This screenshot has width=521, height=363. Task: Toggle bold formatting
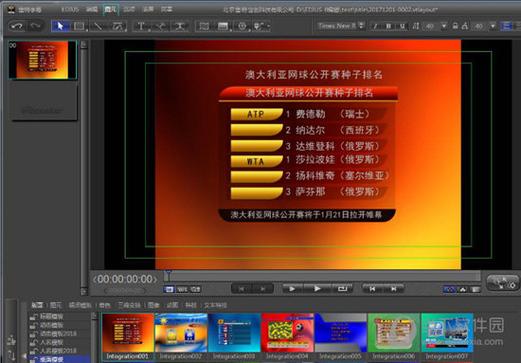tap(388, 26)
